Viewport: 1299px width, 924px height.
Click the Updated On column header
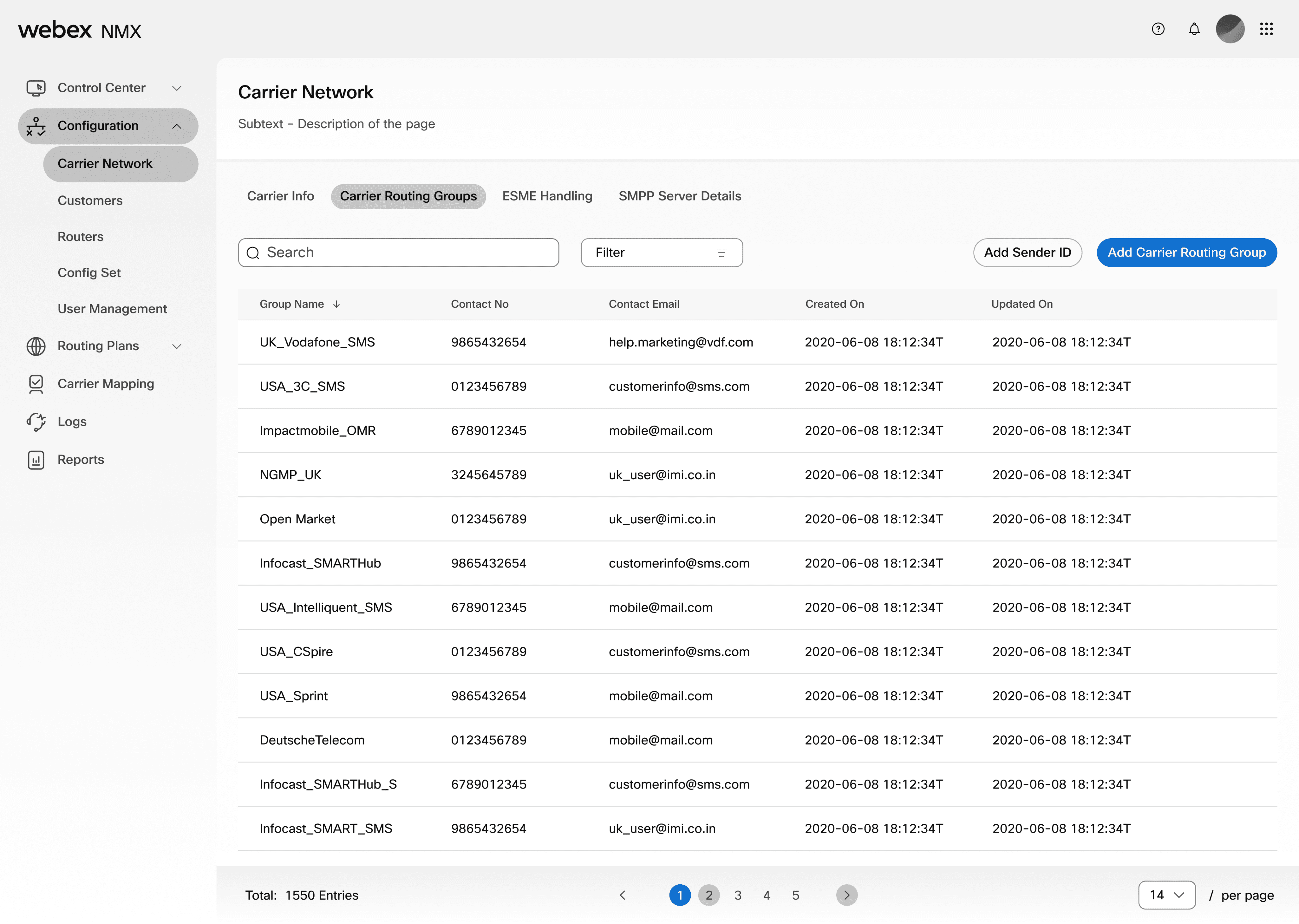click(x=1022, y=305)
